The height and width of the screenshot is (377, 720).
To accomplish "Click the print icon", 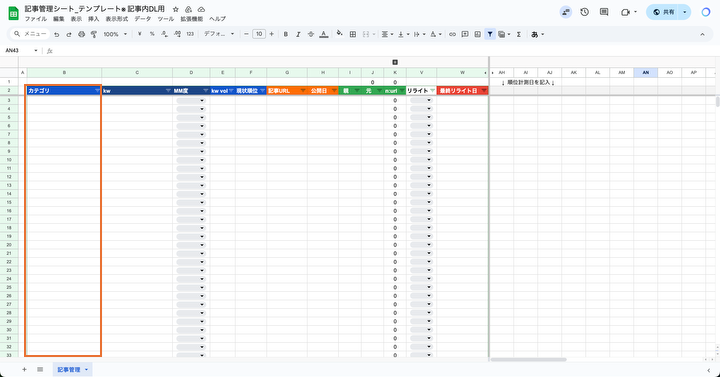I will 82,34.
